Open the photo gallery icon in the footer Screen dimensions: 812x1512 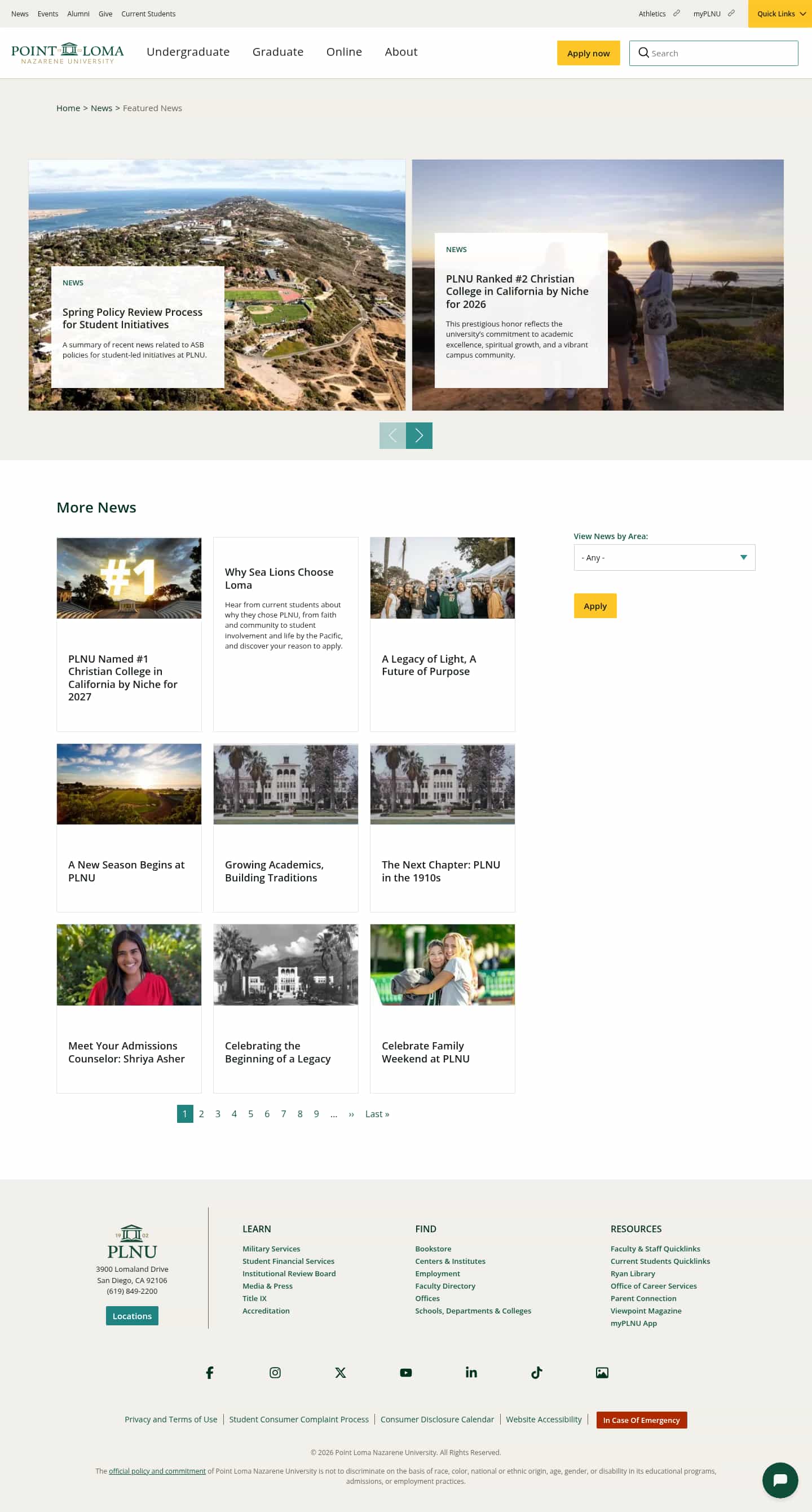pos(602,1372)
